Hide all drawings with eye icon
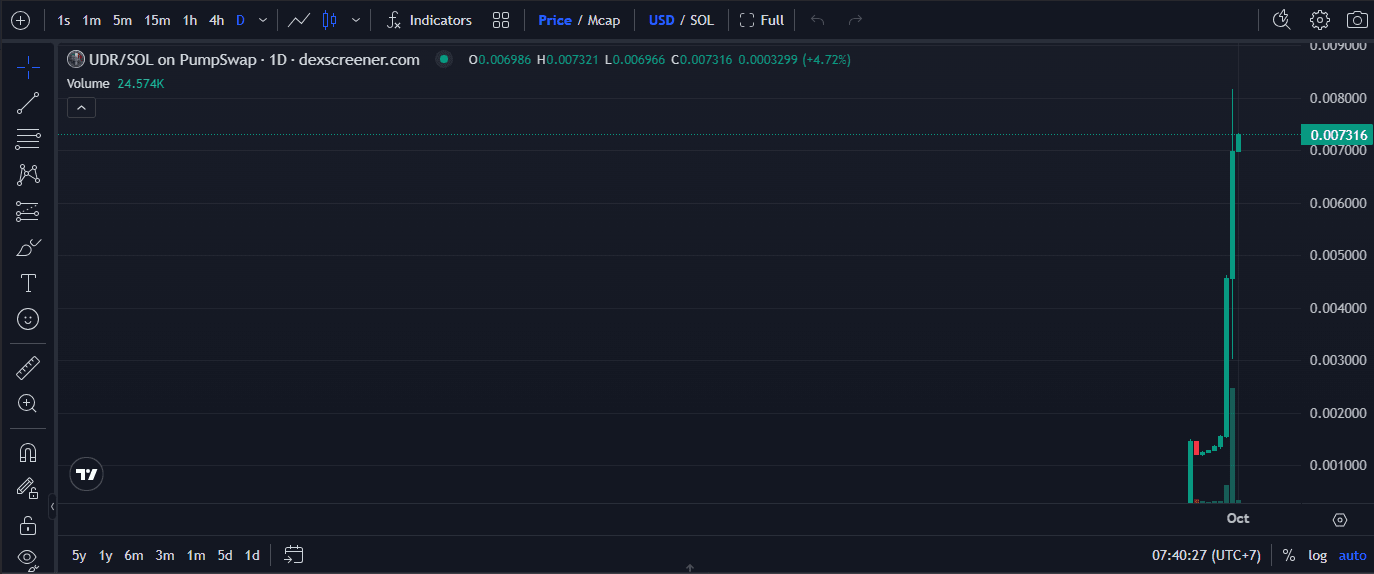Viewport: 1374px width, 574px height. tap(28, 558)
